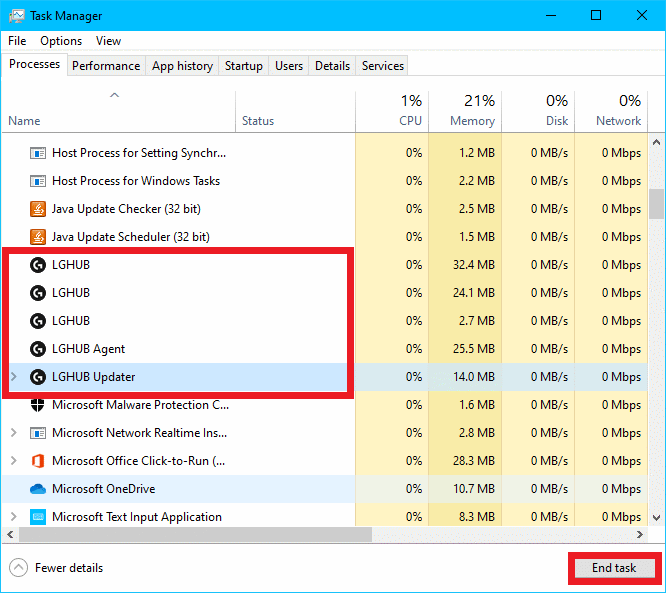Image resolution: width=666 pixels, height=593 pixels.
Task: Click the LGHUB Agent icon
Action: pos(38,349)
